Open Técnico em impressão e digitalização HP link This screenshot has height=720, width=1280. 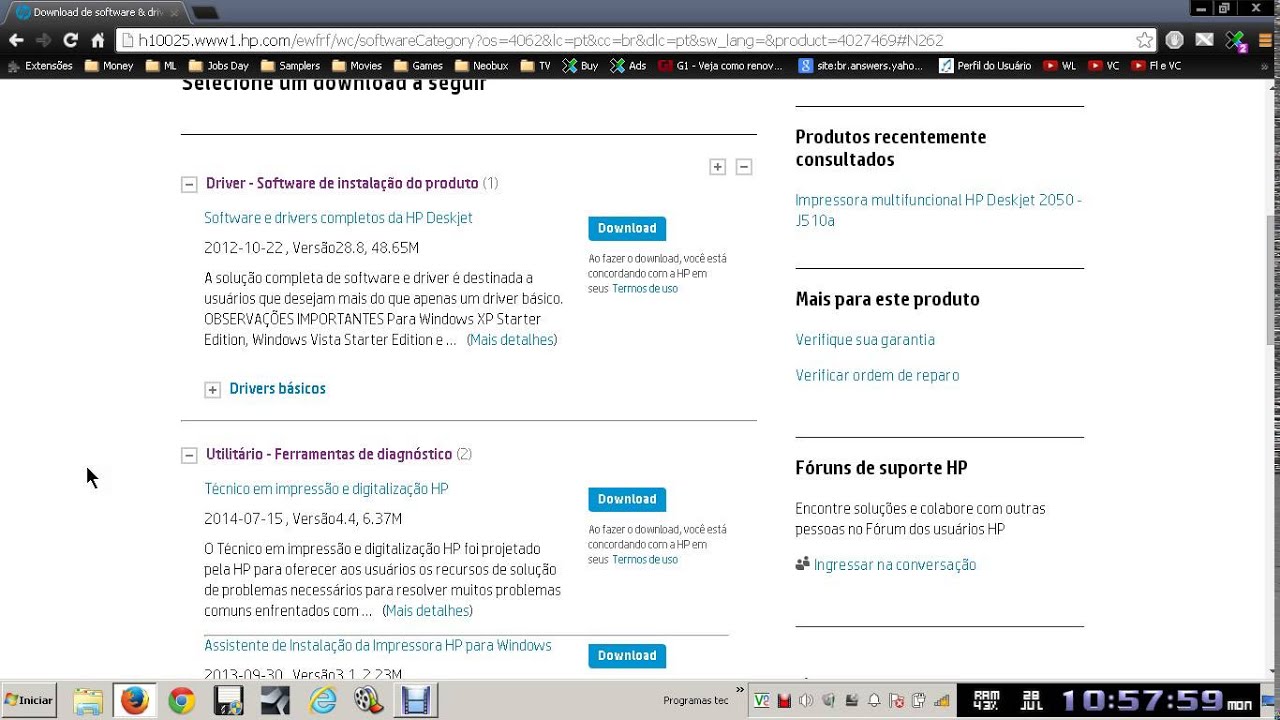click(326, 489)
